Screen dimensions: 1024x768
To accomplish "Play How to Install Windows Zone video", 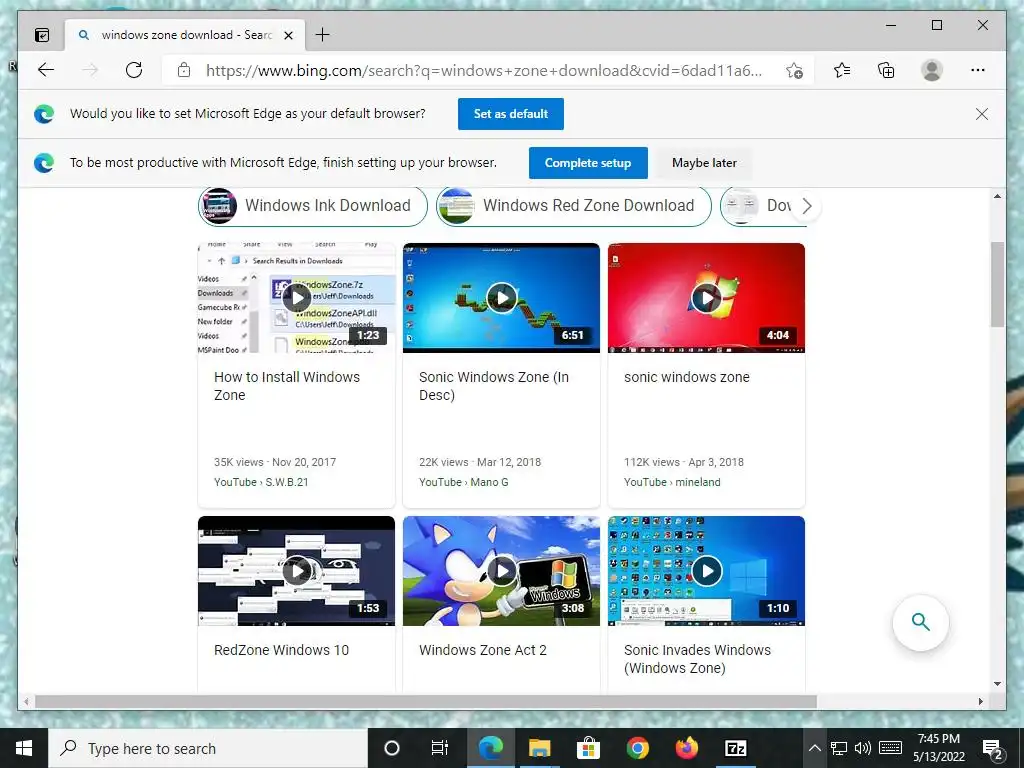I will (x=296, y=298).
